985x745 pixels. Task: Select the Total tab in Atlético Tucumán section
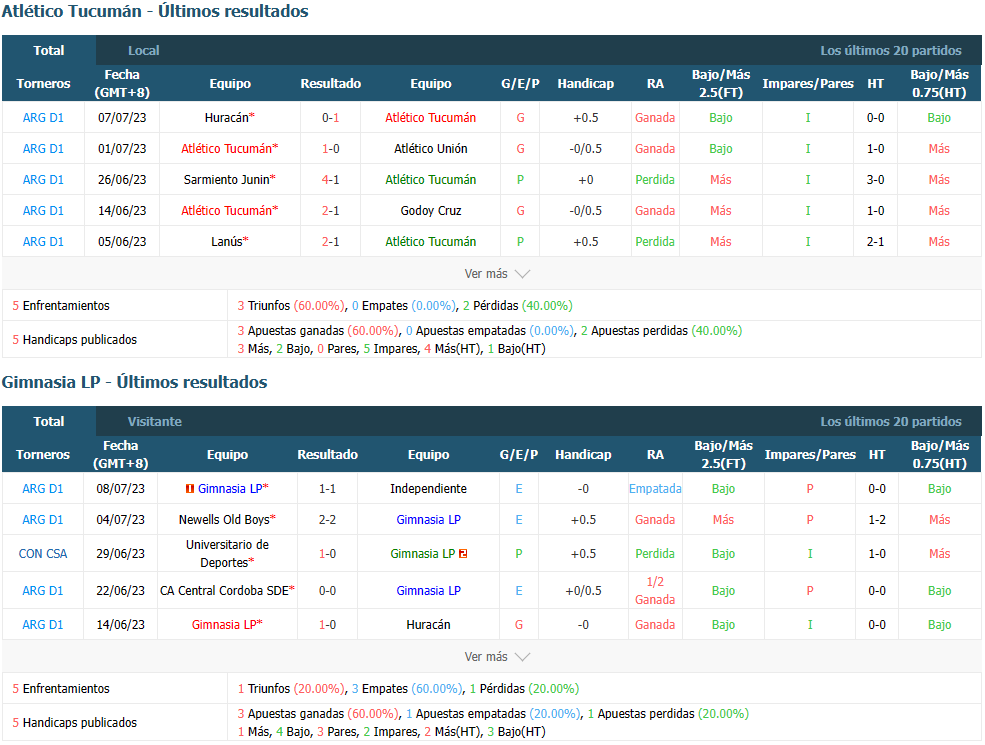tap(49, 51)
